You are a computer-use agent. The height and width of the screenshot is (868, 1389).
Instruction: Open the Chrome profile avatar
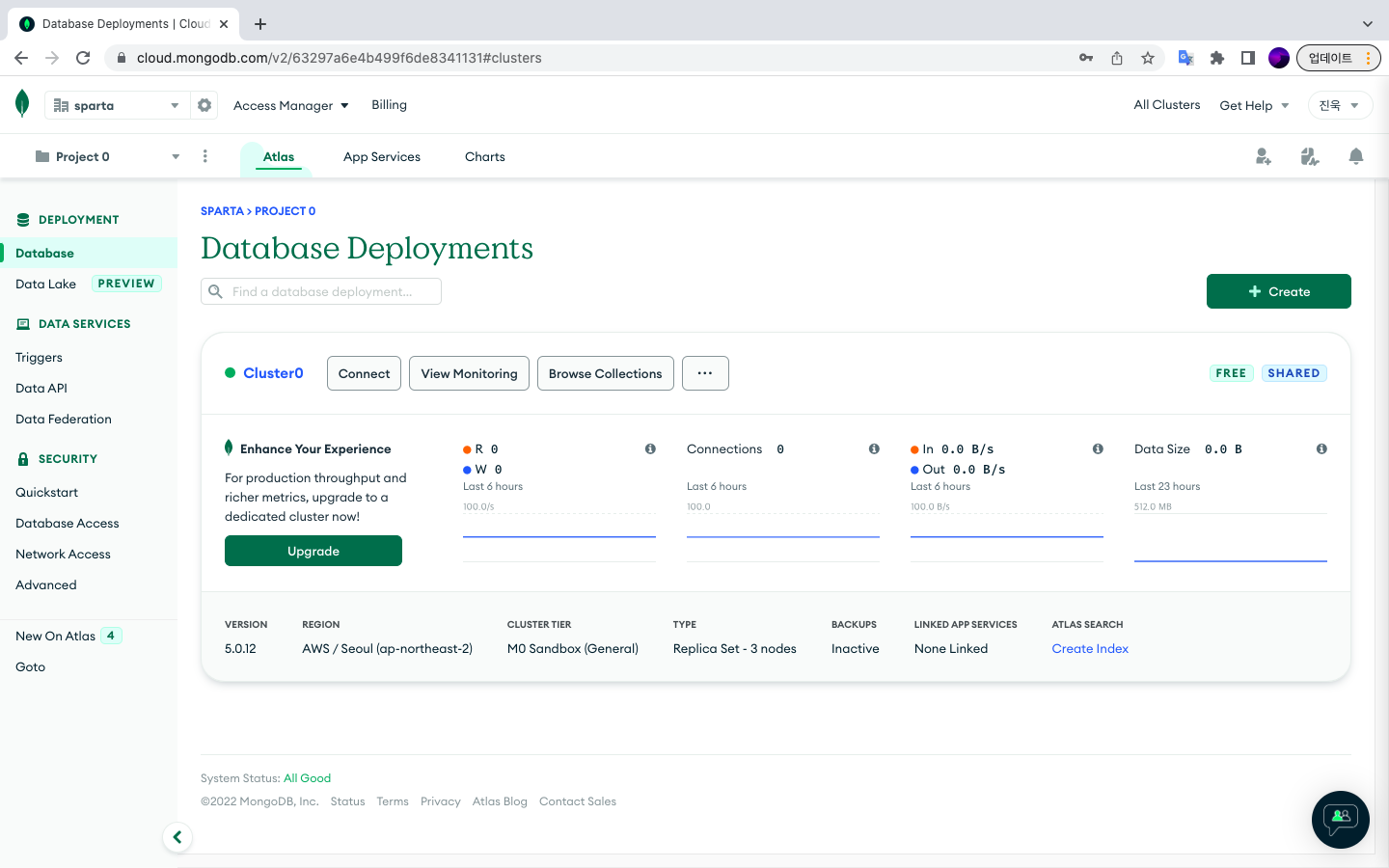(1279, 58)
